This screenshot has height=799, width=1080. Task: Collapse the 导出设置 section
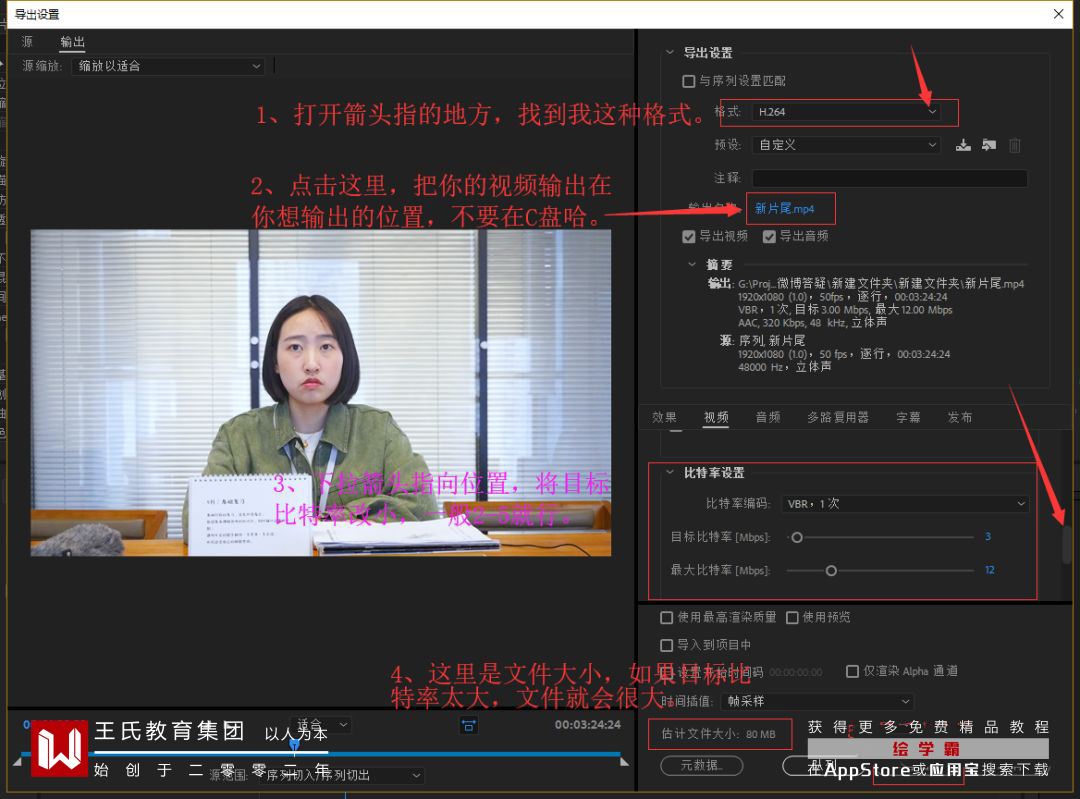[x=669, y=52]
